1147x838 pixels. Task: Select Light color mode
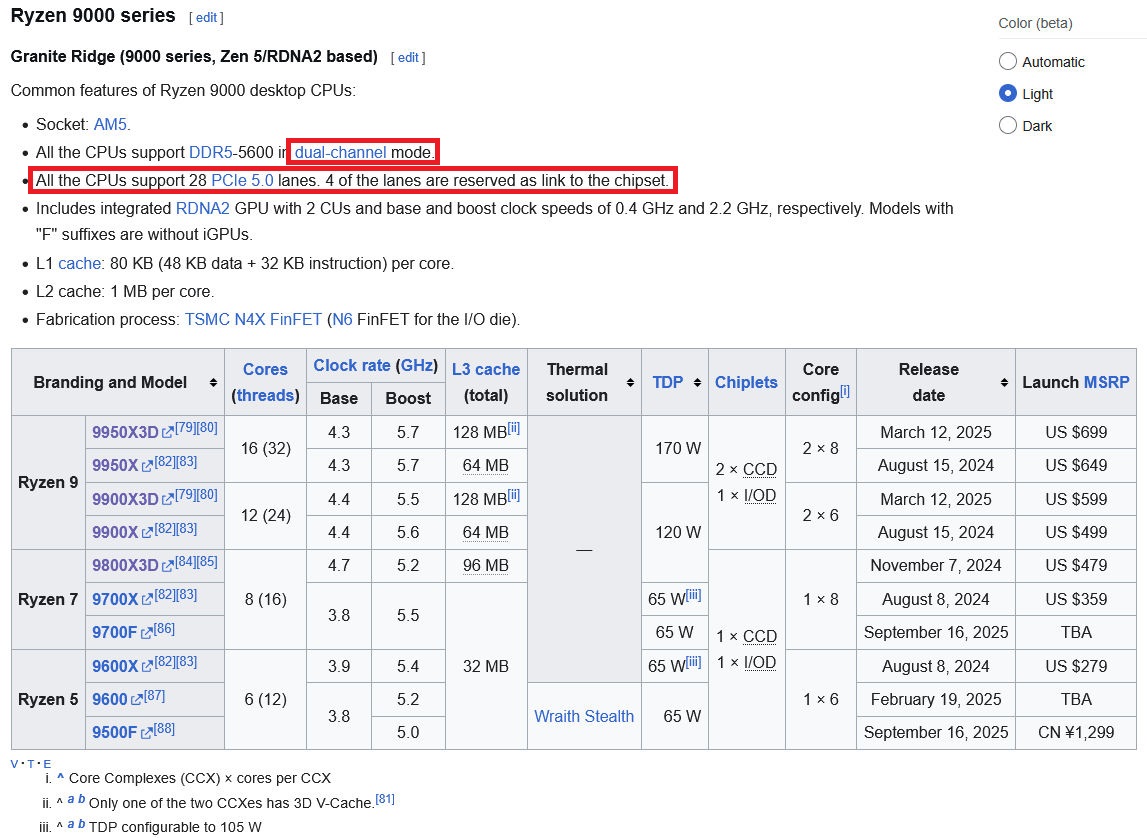(1007, 94)
